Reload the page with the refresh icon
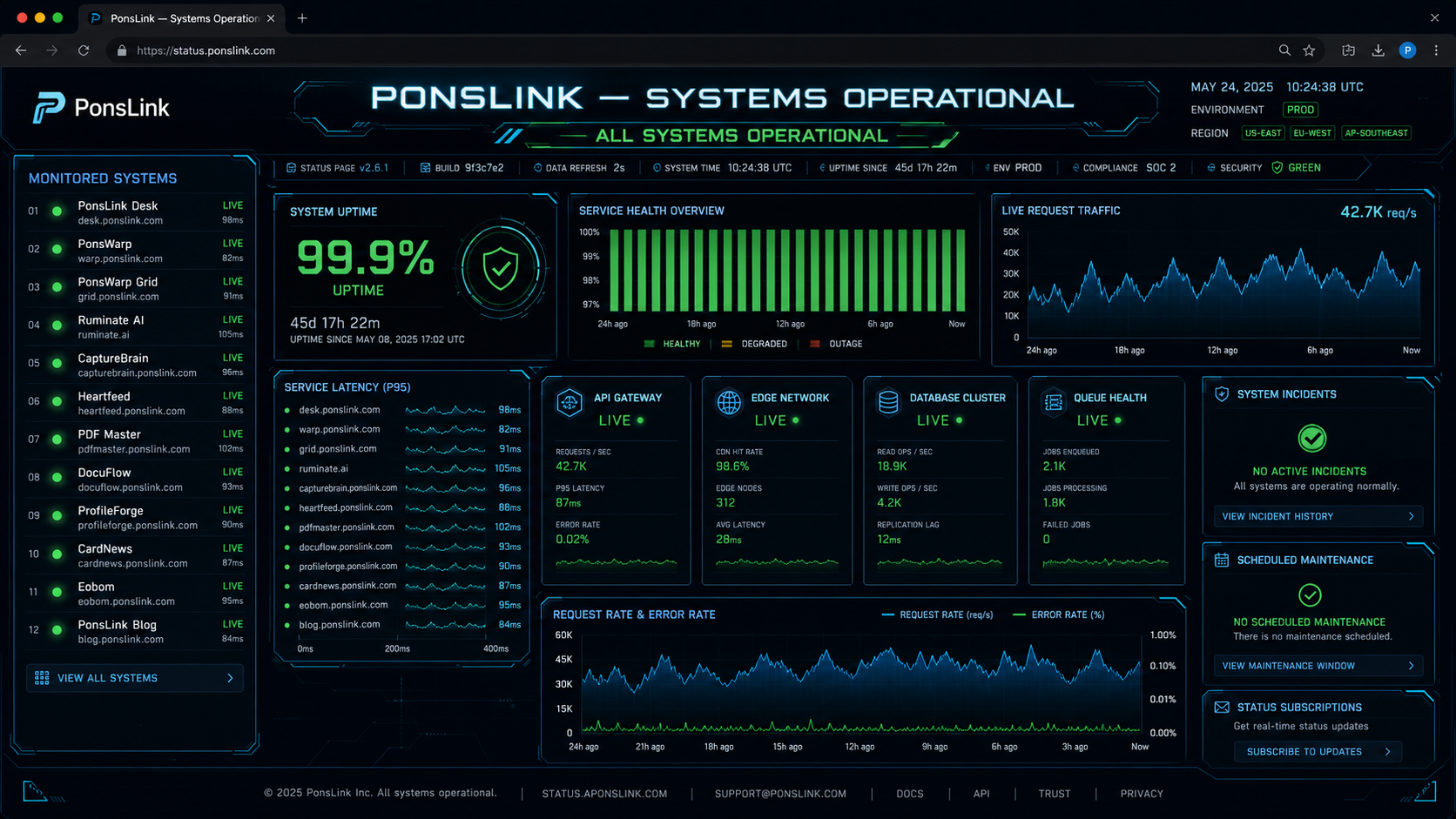The width and height of the screenshot is (1456, 819). (x=84, y=50)
